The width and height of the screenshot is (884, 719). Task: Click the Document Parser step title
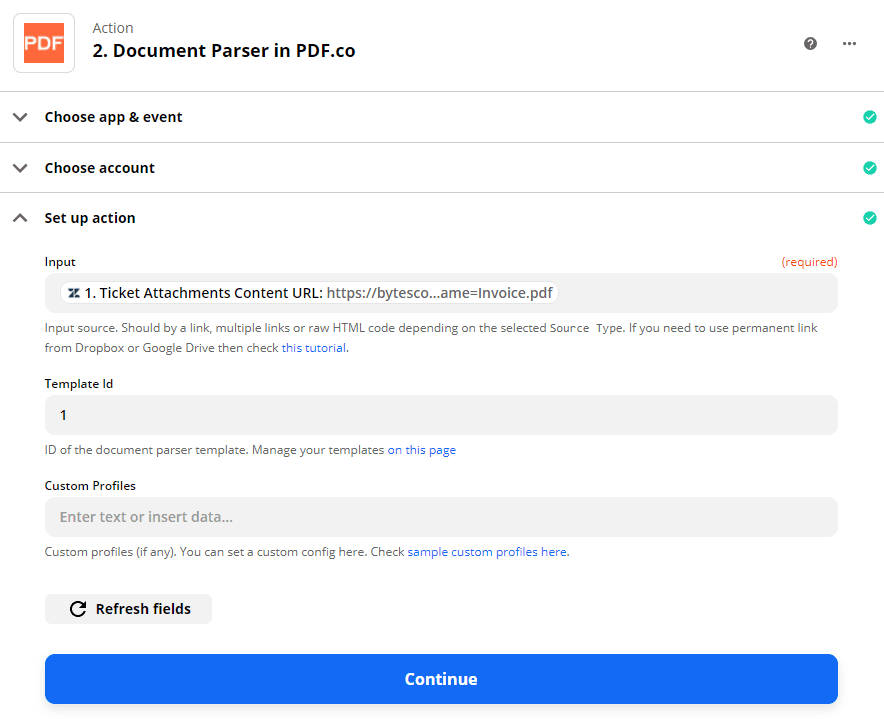224,50
